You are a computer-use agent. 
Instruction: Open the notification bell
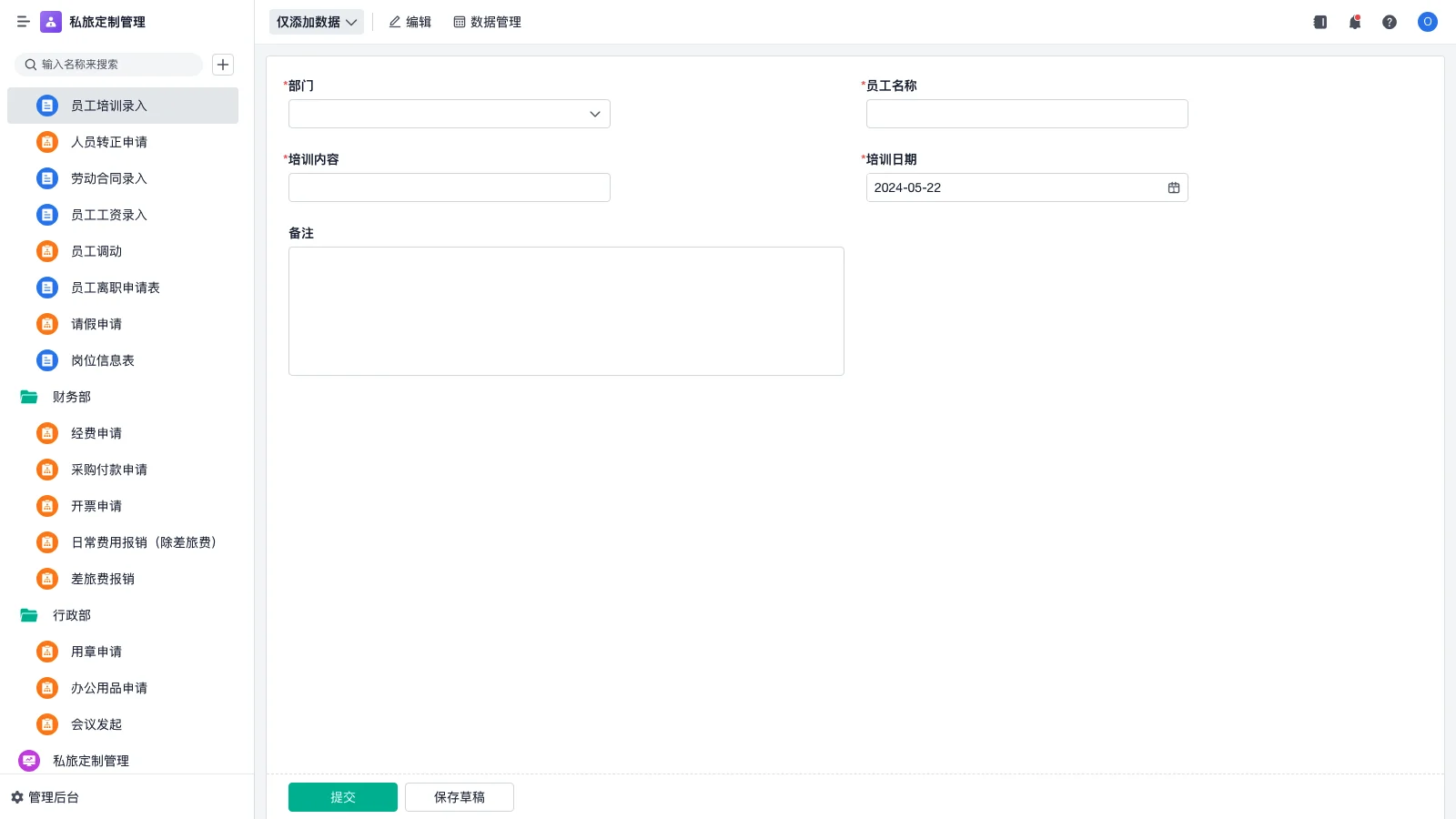[x=1354, y=22]
